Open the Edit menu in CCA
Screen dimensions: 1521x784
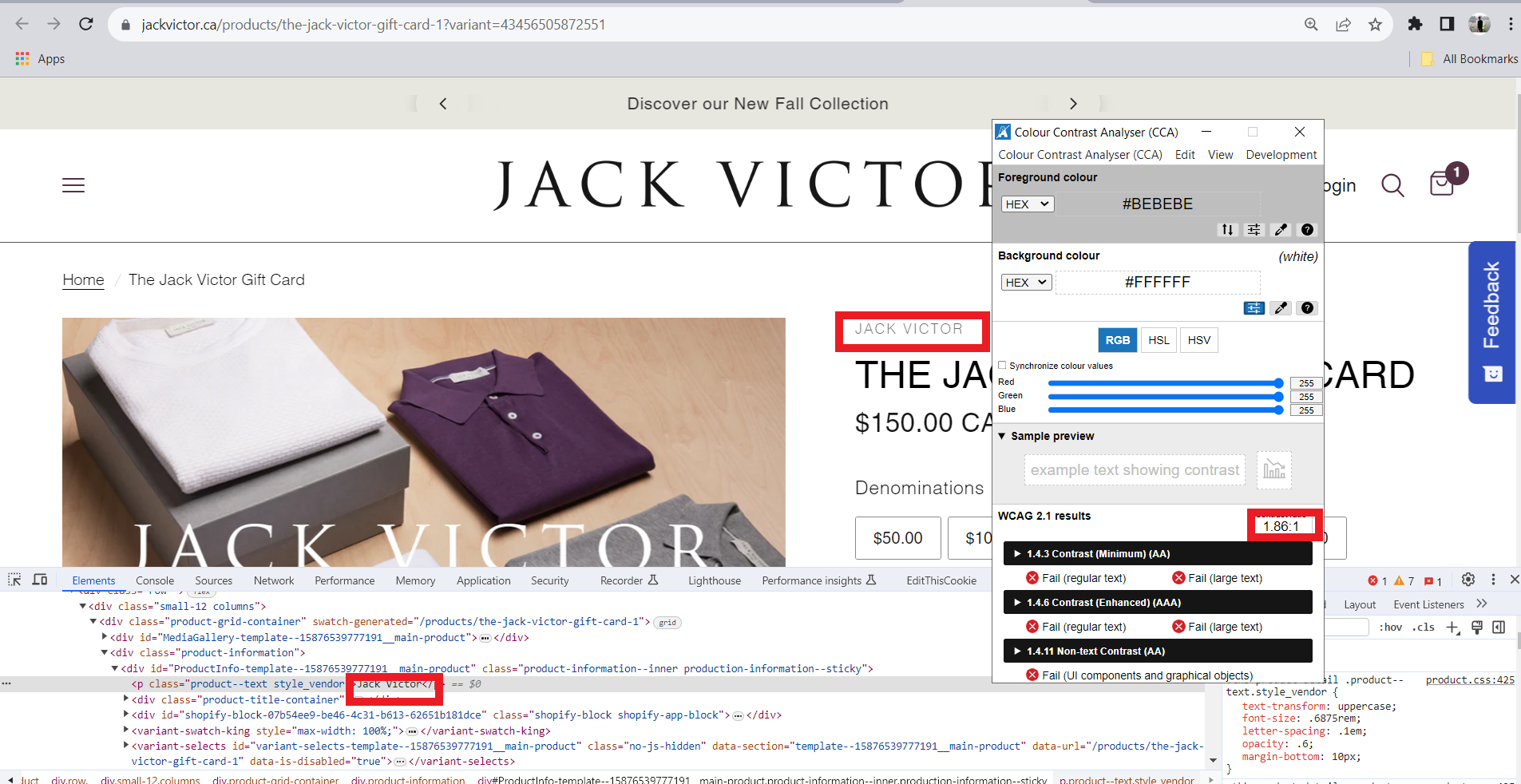click(1185, 155)
